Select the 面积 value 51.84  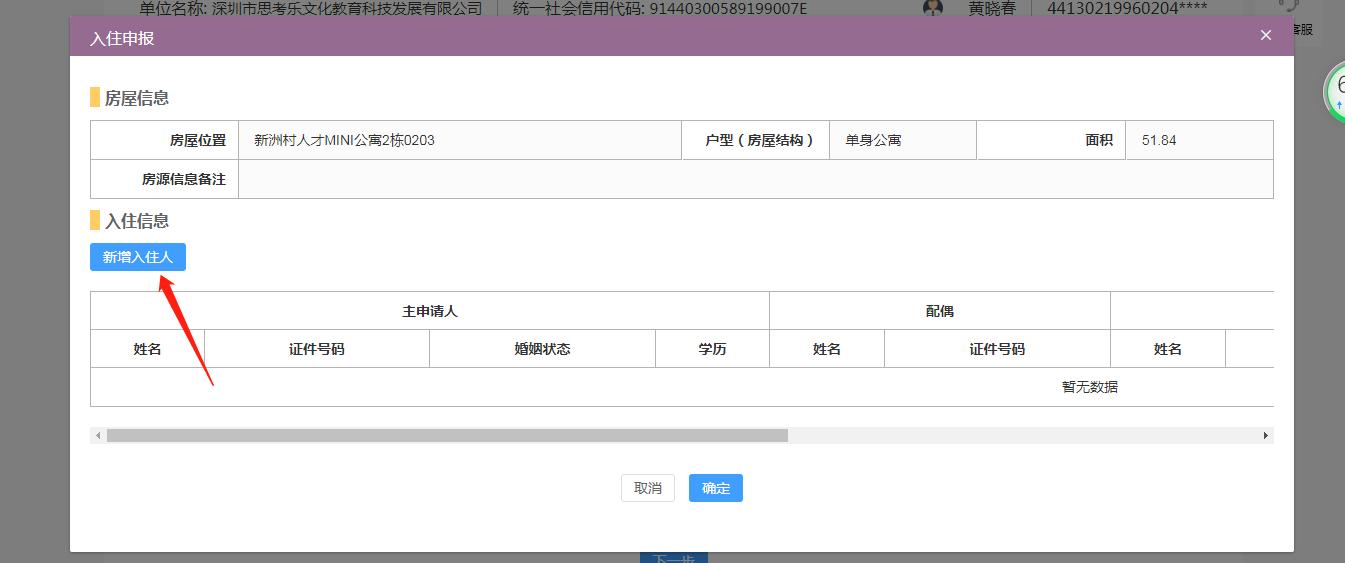click(1159, 140)
